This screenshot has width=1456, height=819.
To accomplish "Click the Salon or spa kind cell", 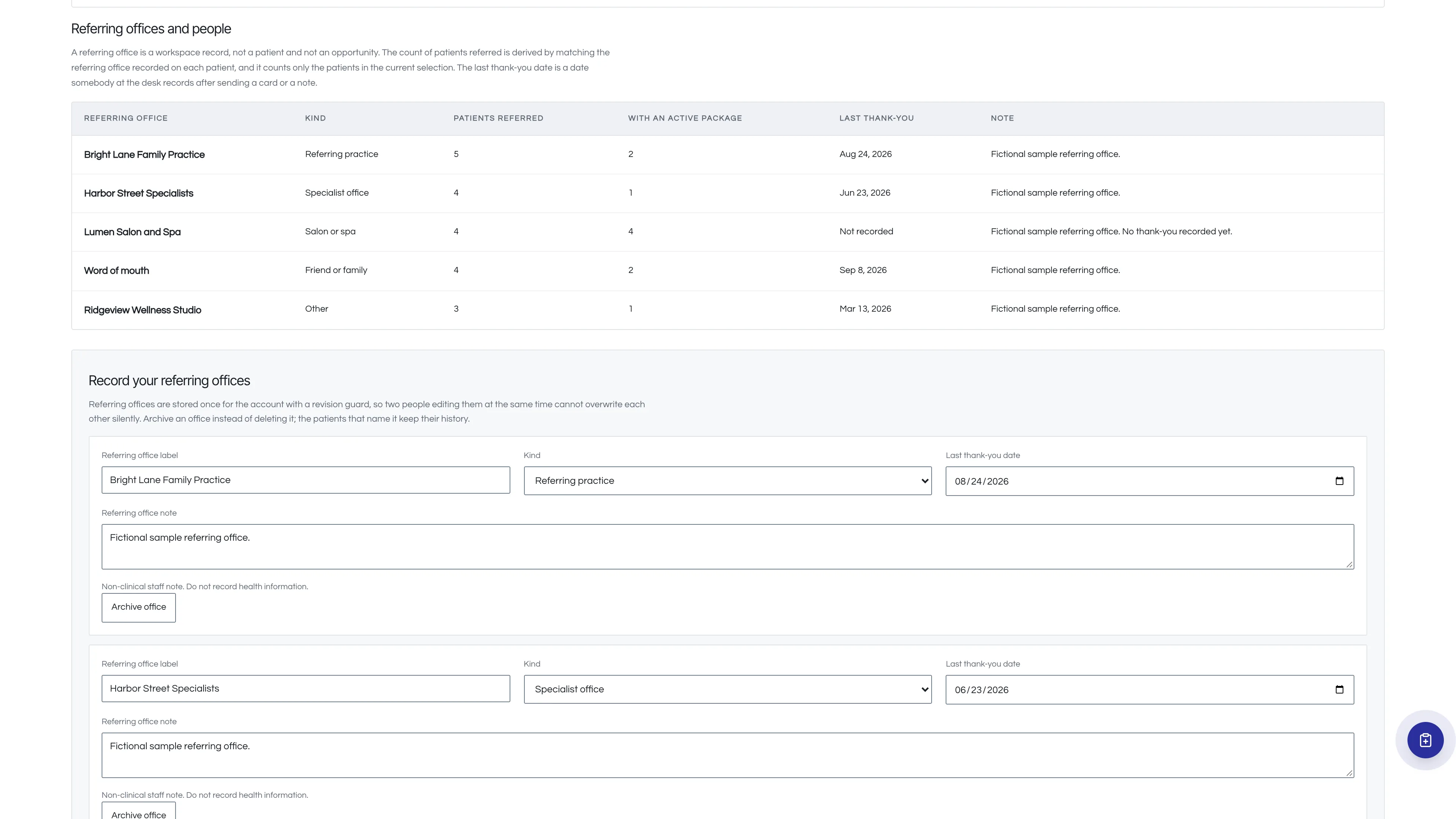I will click(330, 231).
